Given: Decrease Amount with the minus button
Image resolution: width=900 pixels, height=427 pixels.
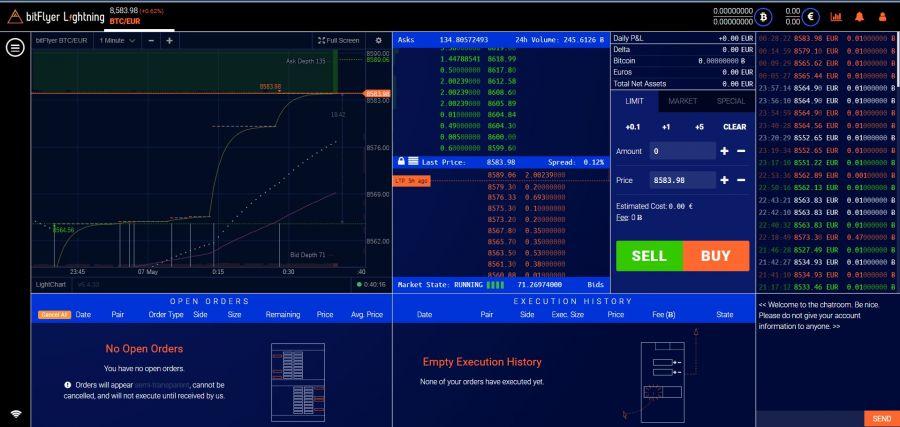Looking at the screenshot, I should [741, 151].
